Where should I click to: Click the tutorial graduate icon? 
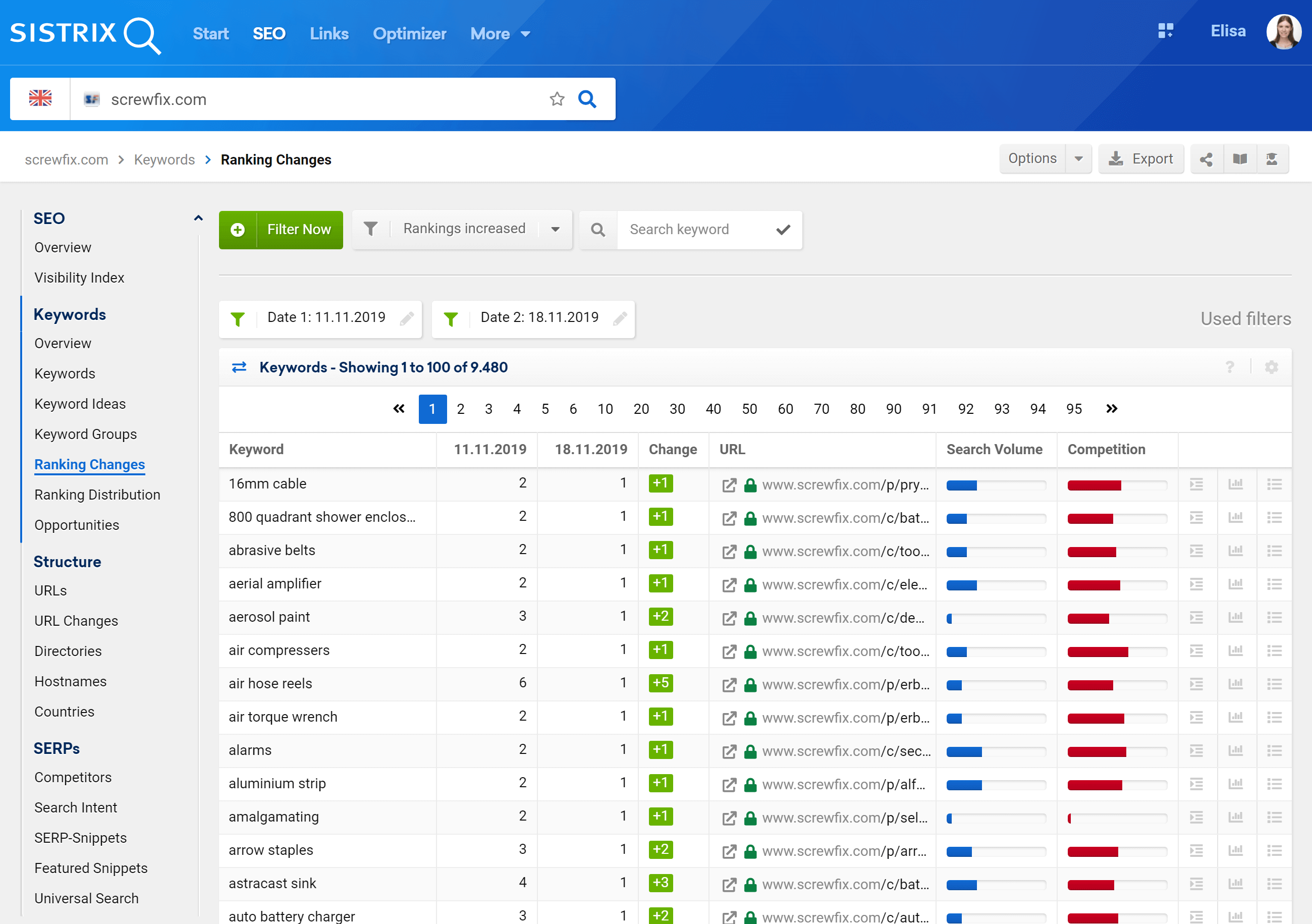click(1272, 159)
